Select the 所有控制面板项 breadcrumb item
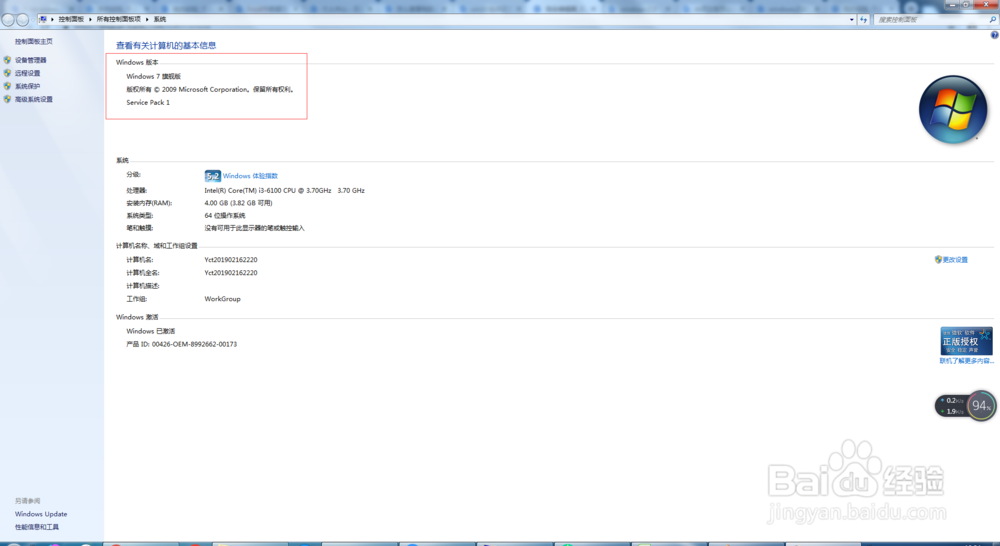 119,19
